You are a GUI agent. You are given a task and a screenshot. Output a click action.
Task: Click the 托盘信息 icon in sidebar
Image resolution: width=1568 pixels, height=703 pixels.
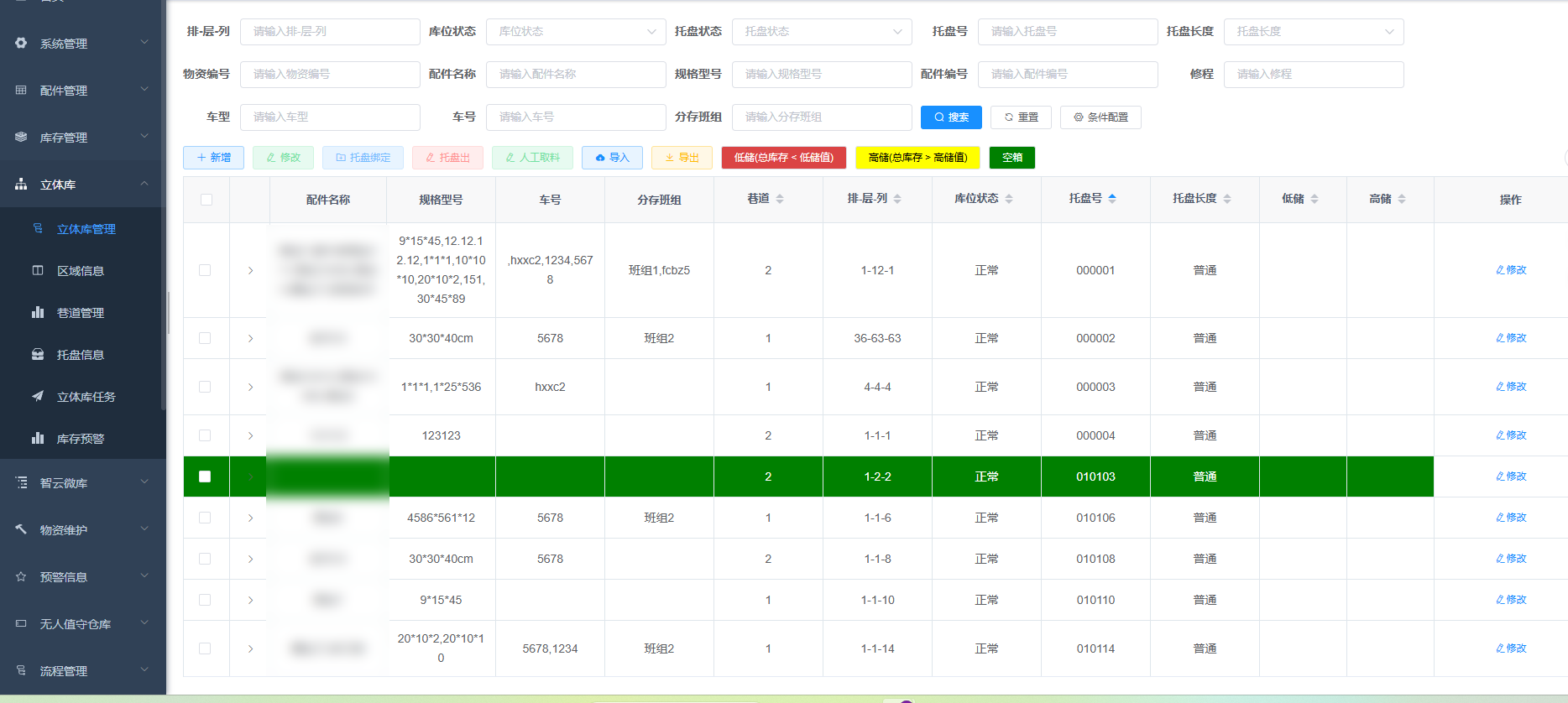[38, 355]
